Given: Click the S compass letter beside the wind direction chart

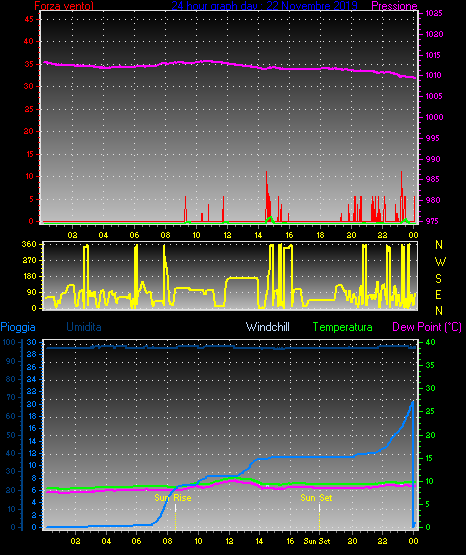Looking at the screenshot, I should pyautogui.click(x=438, y=279).
